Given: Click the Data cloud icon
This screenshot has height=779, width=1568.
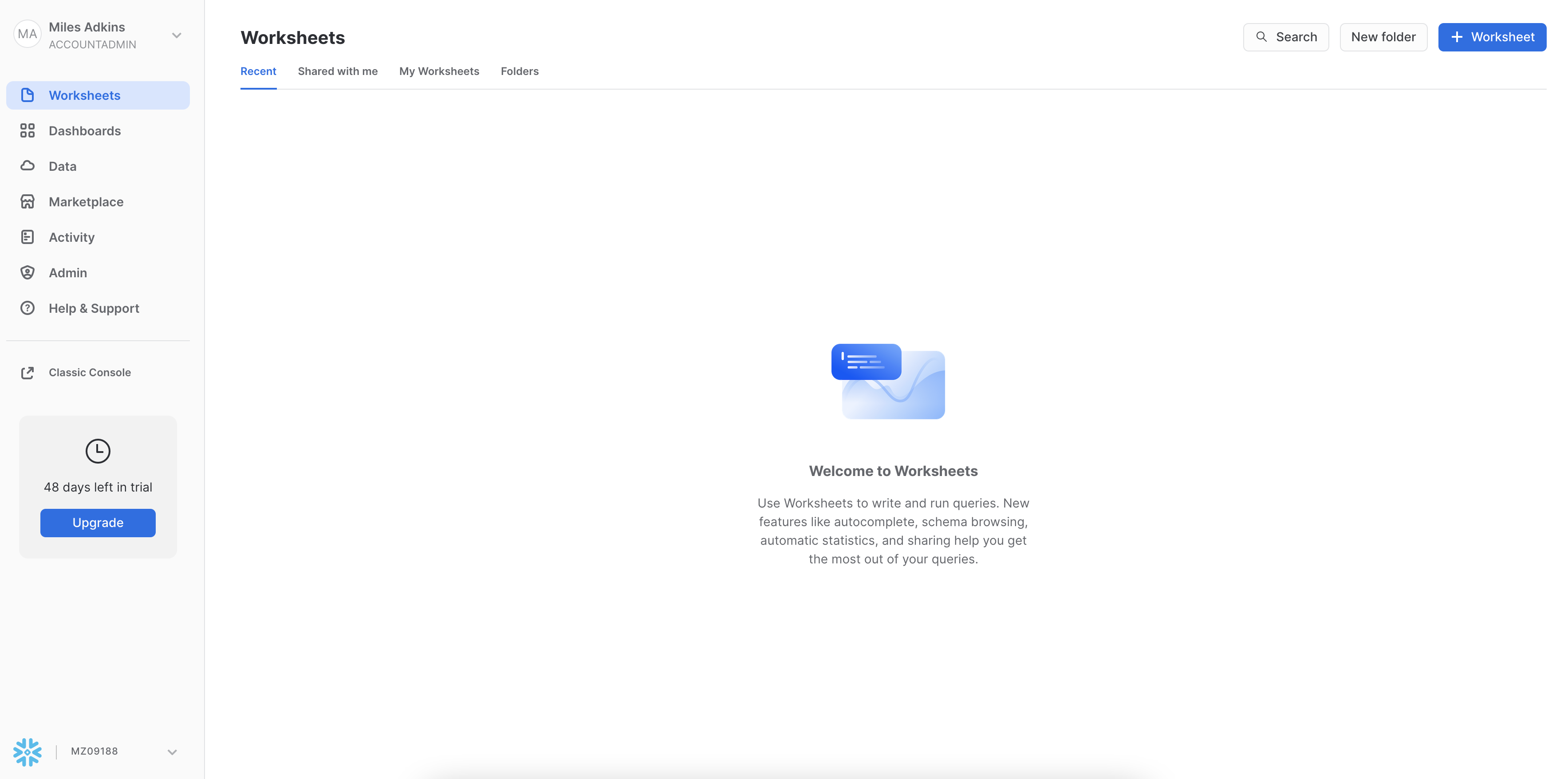Looking at the screenshot, I should pos(28,166).
